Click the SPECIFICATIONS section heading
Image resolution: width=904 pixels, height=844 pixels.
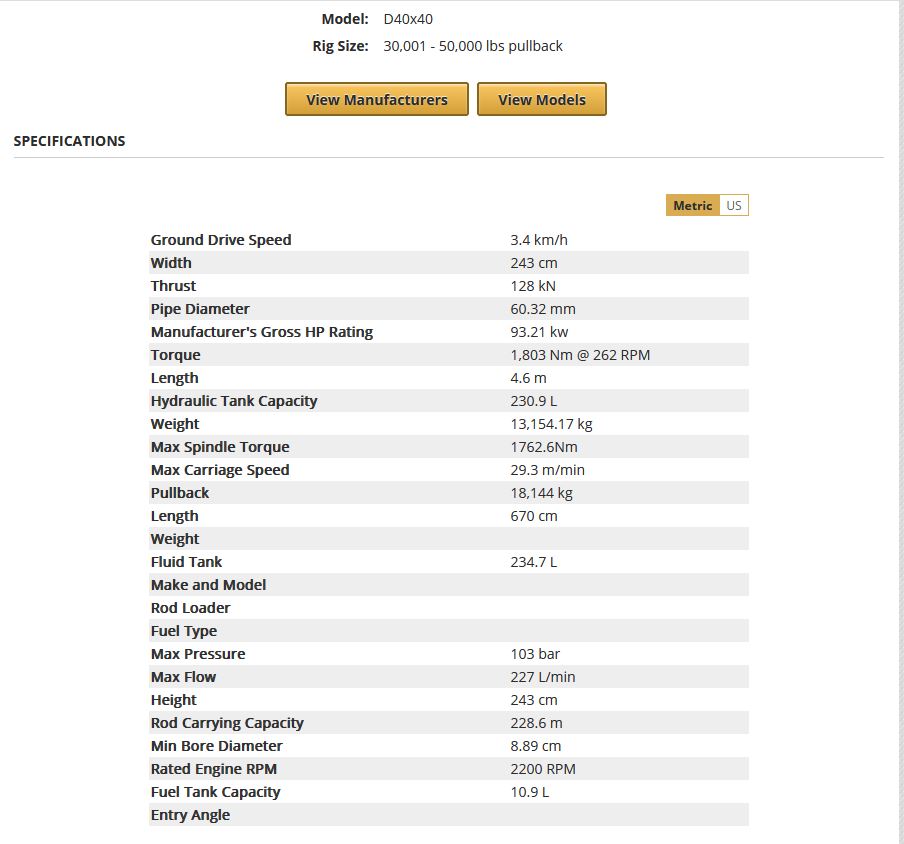pos(69,141)
